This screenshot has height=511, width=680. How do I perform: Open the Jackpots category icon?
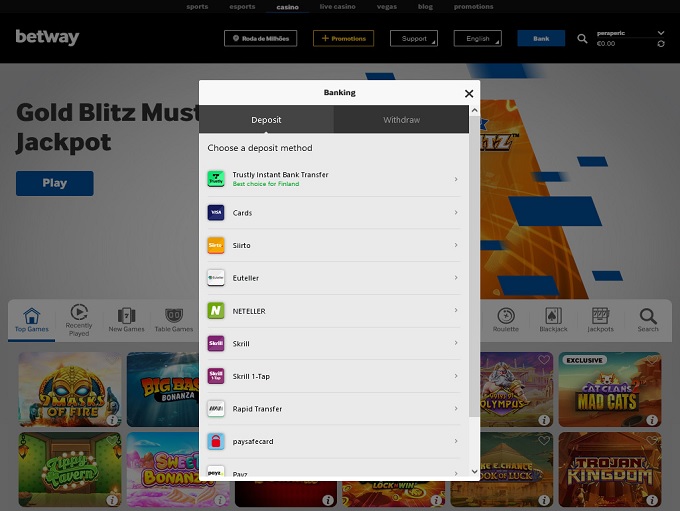coord(601,319)
